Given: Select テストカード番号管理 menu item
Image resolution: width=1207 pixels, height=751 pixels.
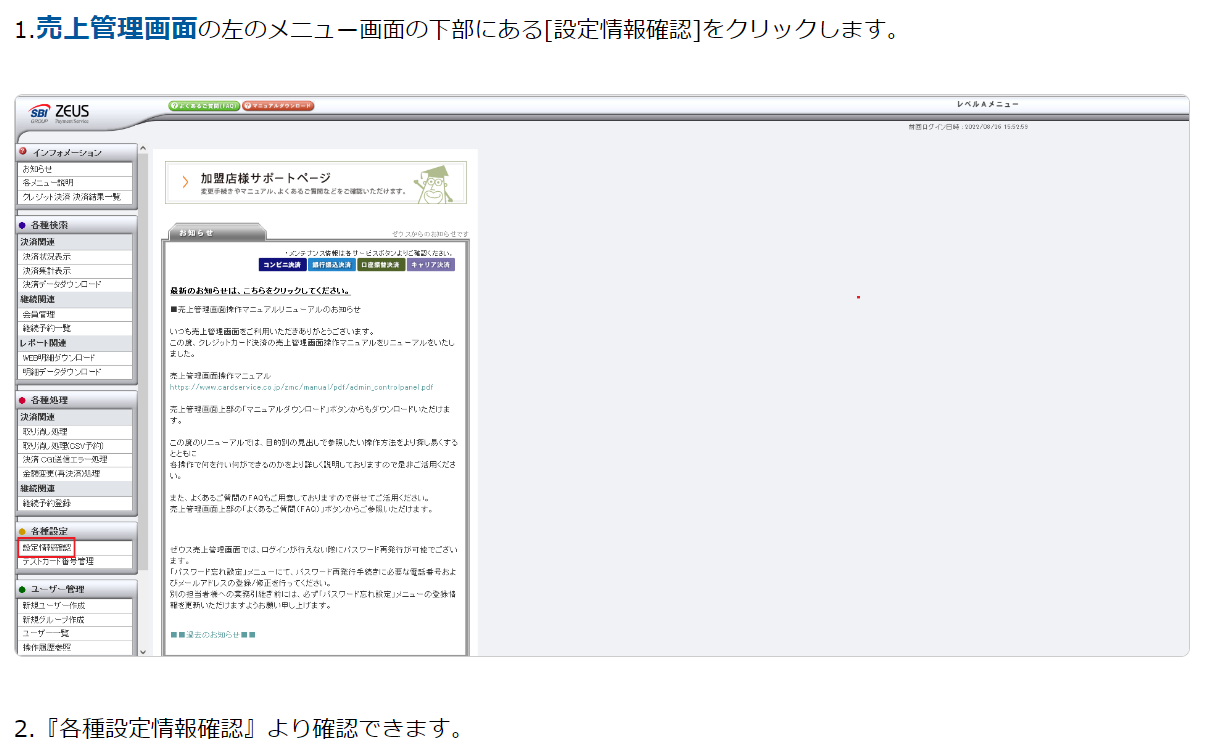Looking at the screenshot, I should [x=58, y=562].
